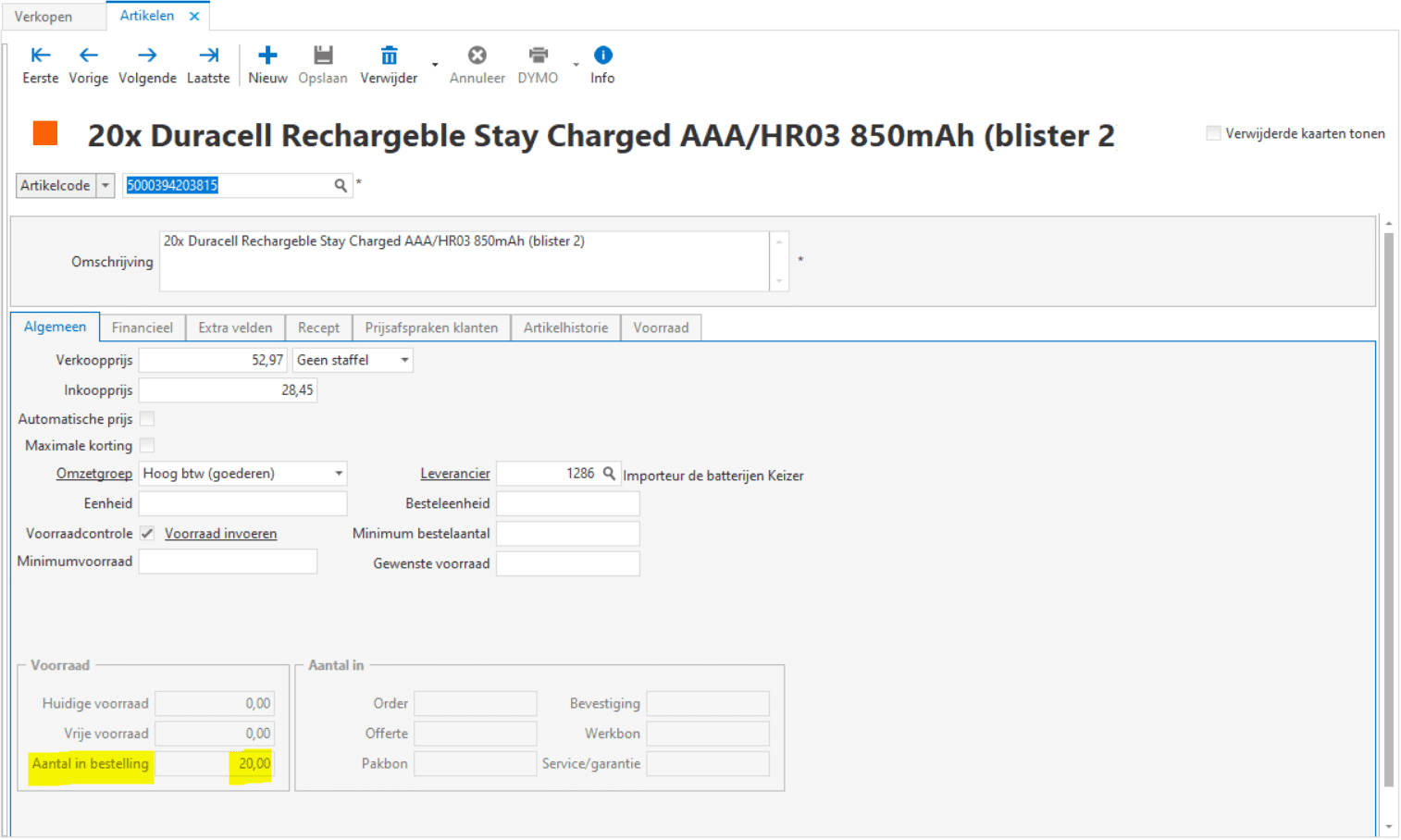
Task: Switch to the Verkopen tab
Action: click(43, 17)
